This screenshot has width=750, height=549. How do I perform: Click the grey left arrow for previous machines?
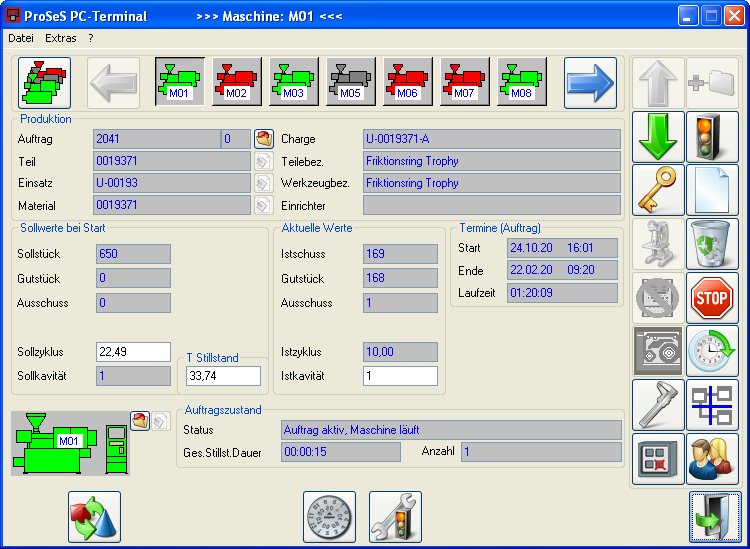114,83
